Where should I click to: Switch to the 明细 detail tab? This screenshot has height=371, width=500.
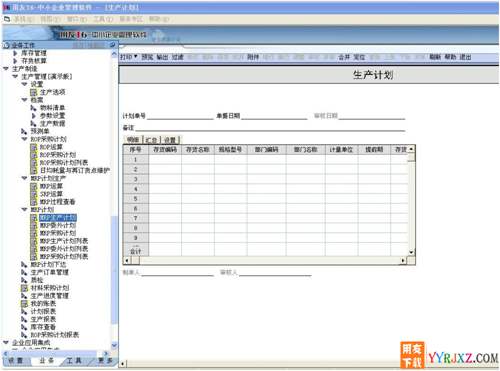tap(133, 140)
